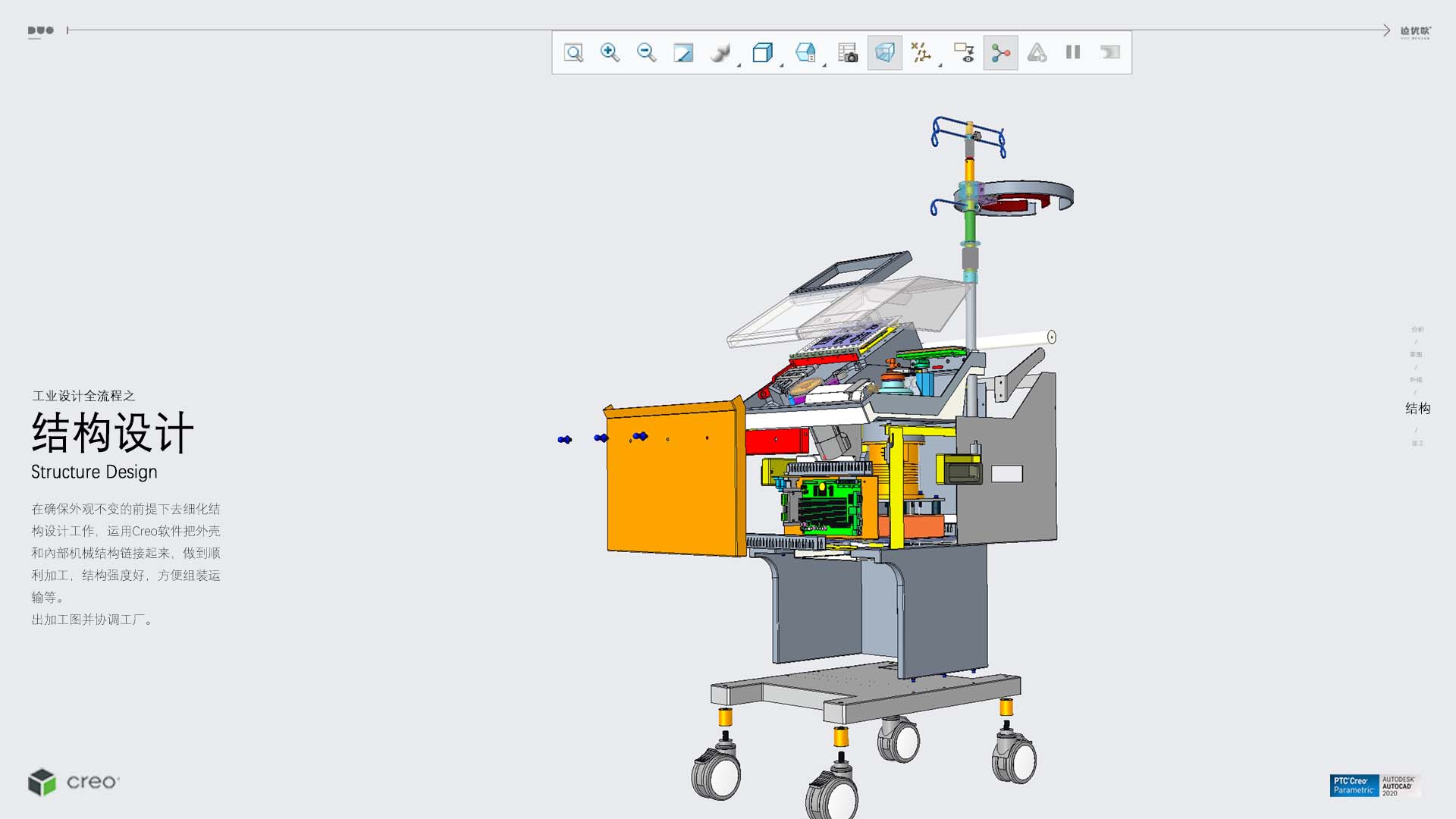Open View Manager camera icon
Screen dimensions: 1456x819
click(x=847, y=52)
